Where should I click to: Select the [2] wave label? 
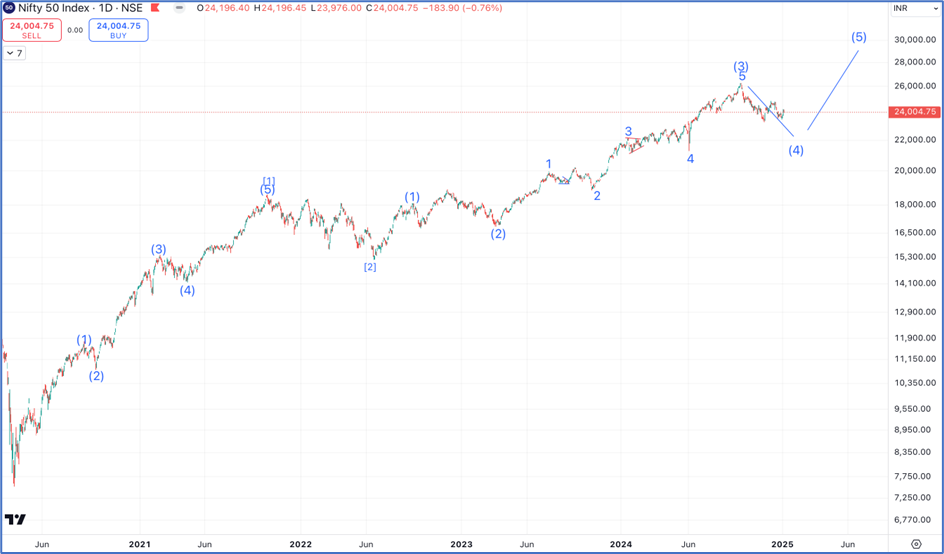pos(370,267)
